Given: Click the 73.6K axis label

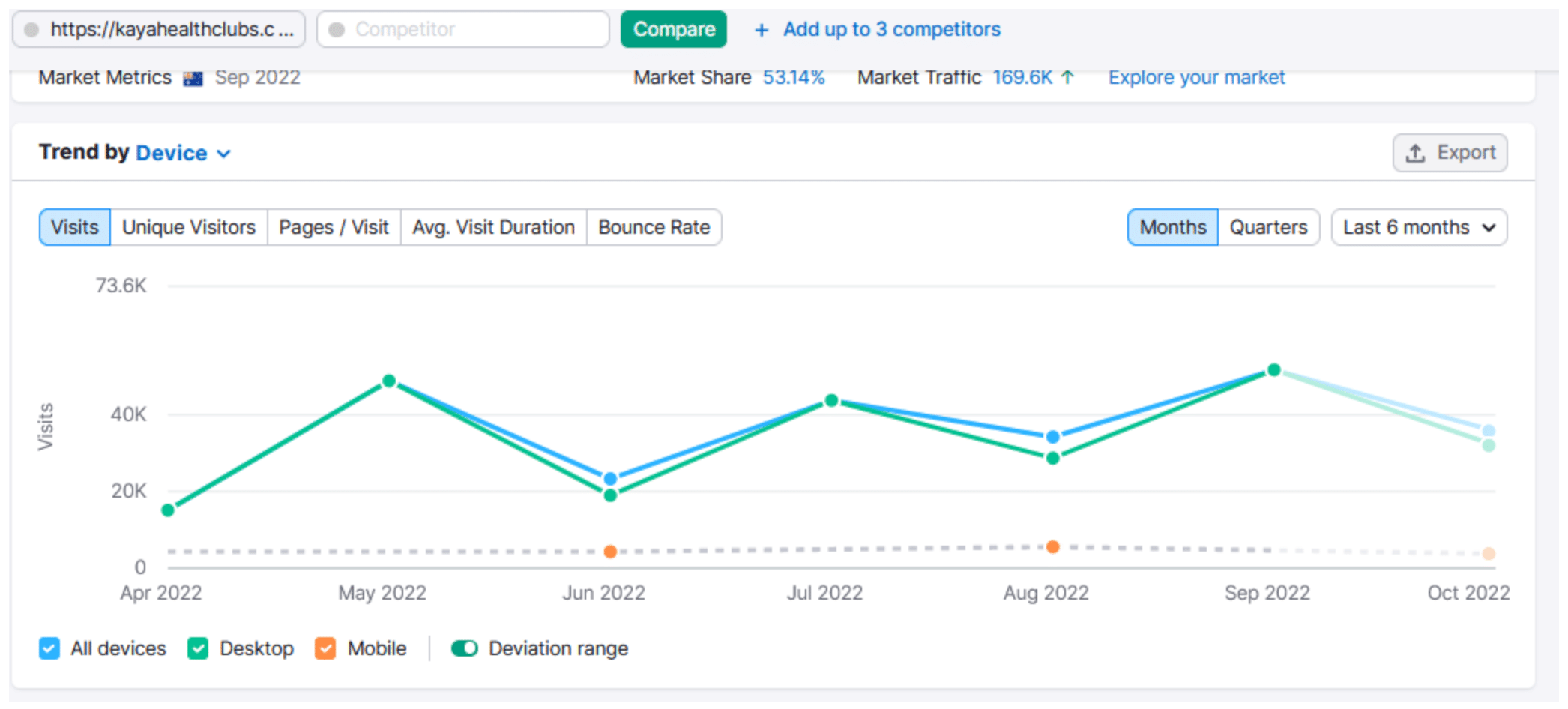Looking at the screenshot, I should pyautogui.click(x=121, y=286).
